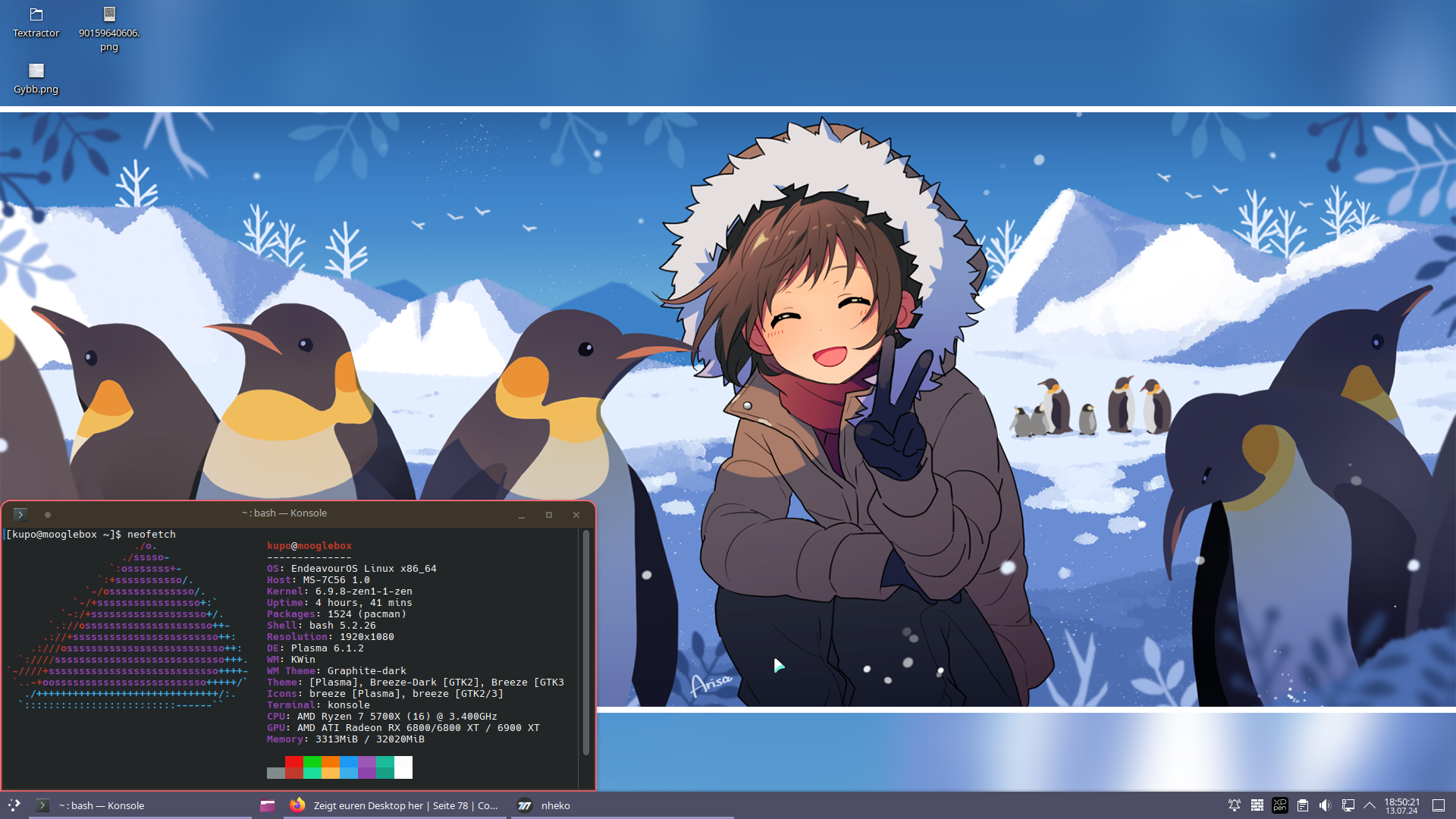Click the 'AMD Ryzen 7 5700X' CPU line

click(382, 717)
